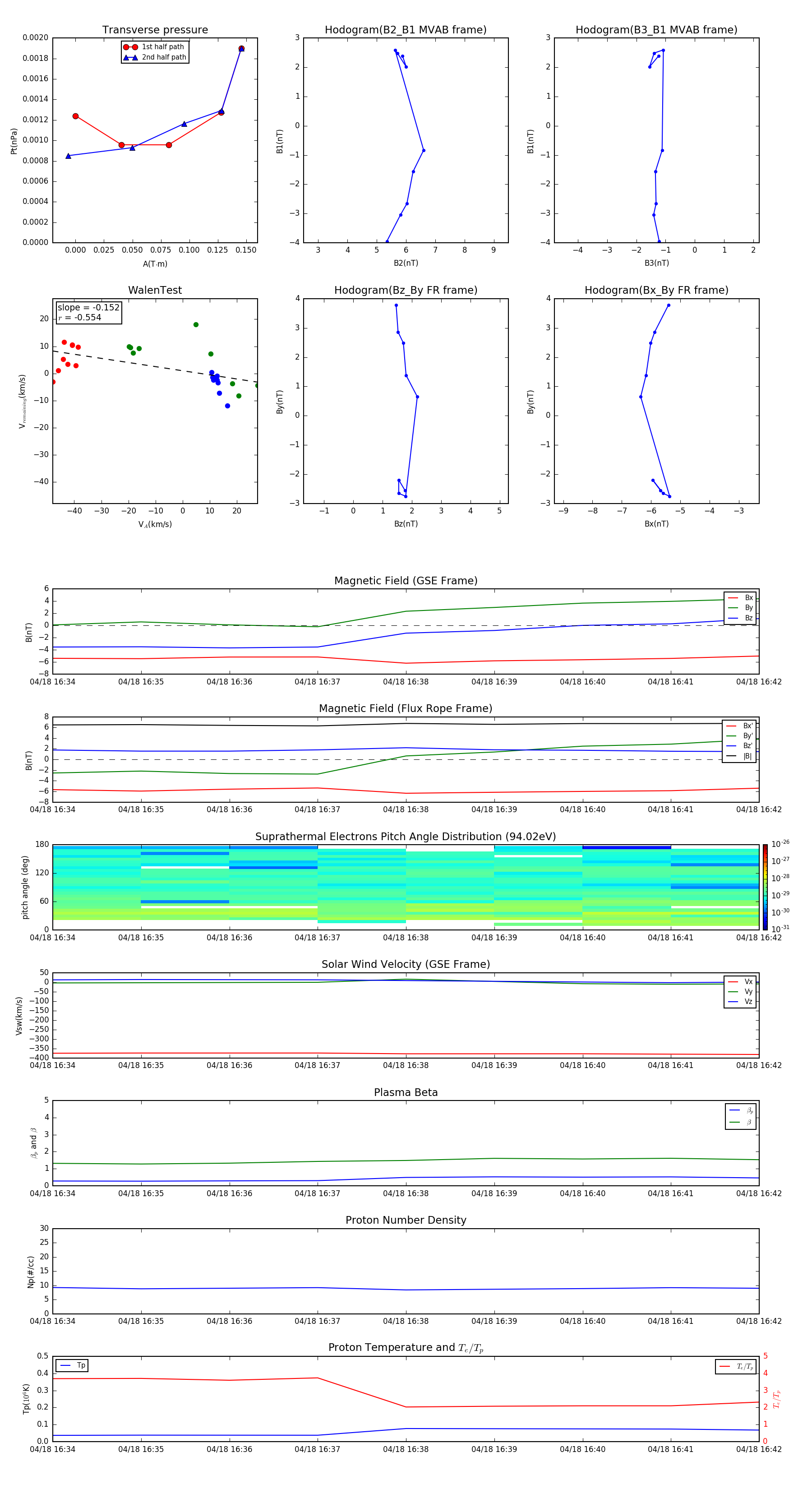Click the 'A(T·m)' x-axis label

[x=155, y=264]
